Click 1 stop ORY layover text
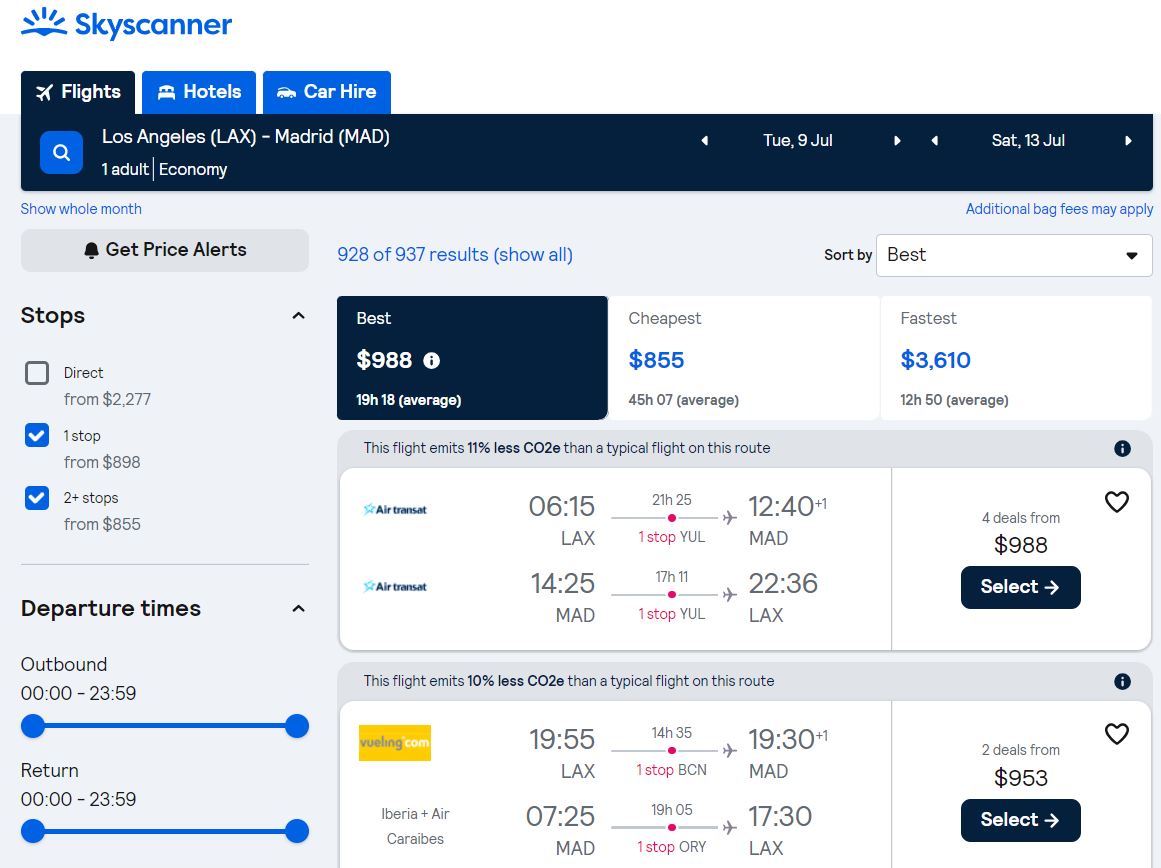1161x868 pixels. (x=672, y=847)
